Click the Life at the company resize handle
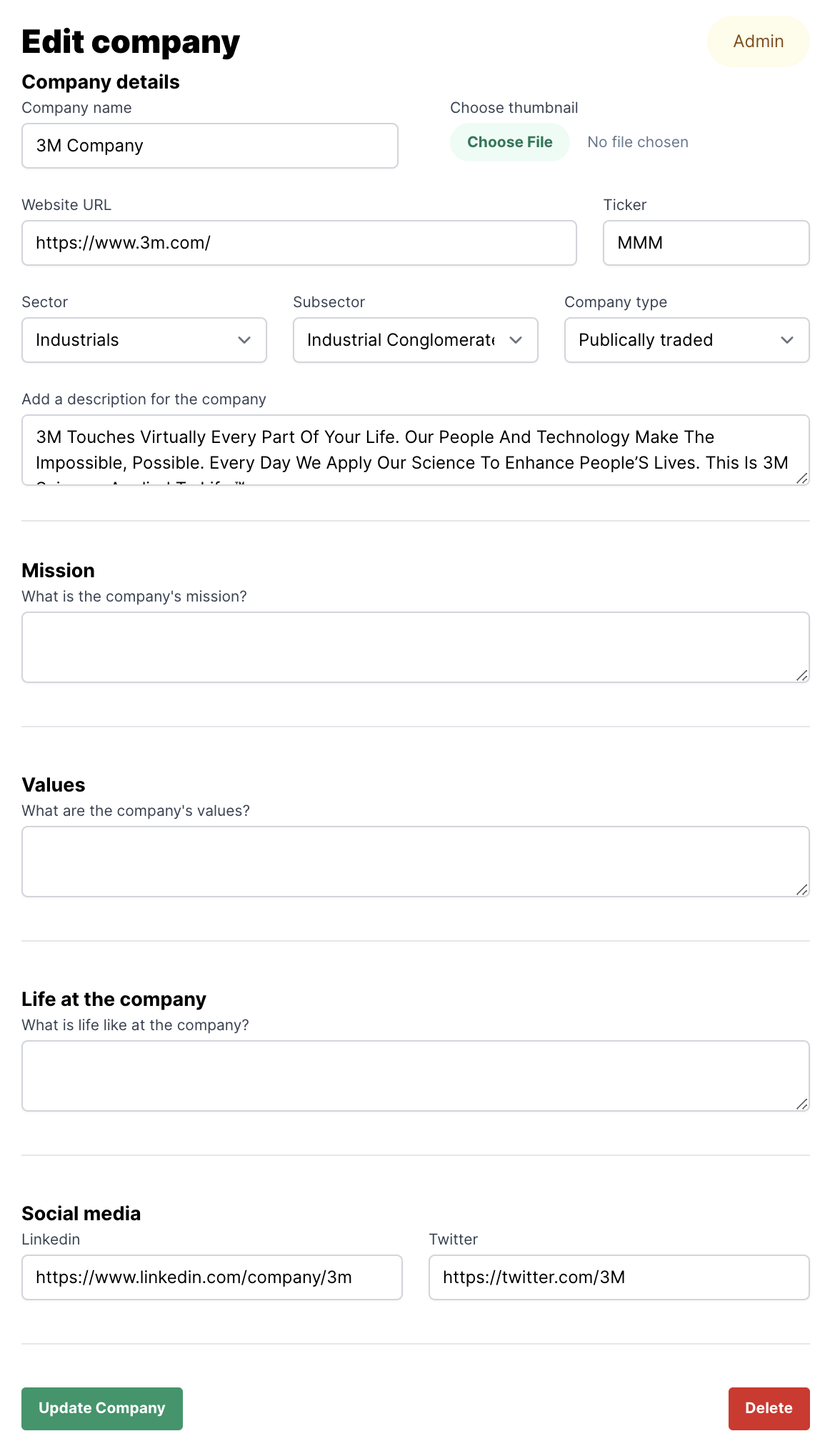 (802, 1104)
